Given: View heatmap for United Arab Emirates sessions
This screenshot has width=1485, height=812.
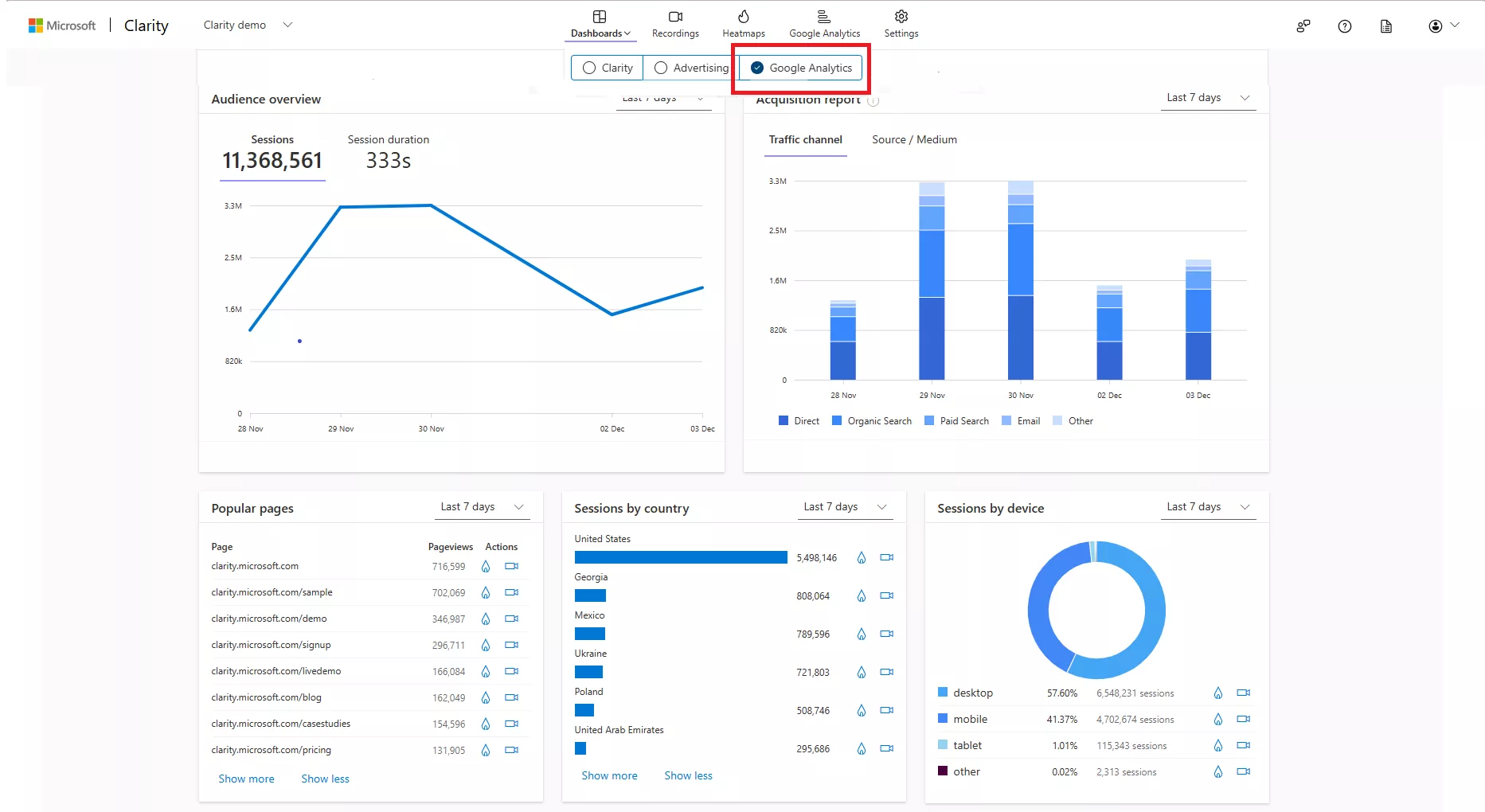Looking at the screenshot, I should (x=862, y=749).
